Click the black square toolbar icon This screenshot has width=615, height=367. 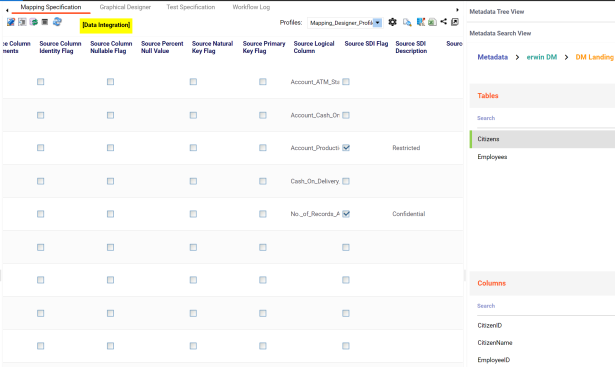[x=45, y=22]
